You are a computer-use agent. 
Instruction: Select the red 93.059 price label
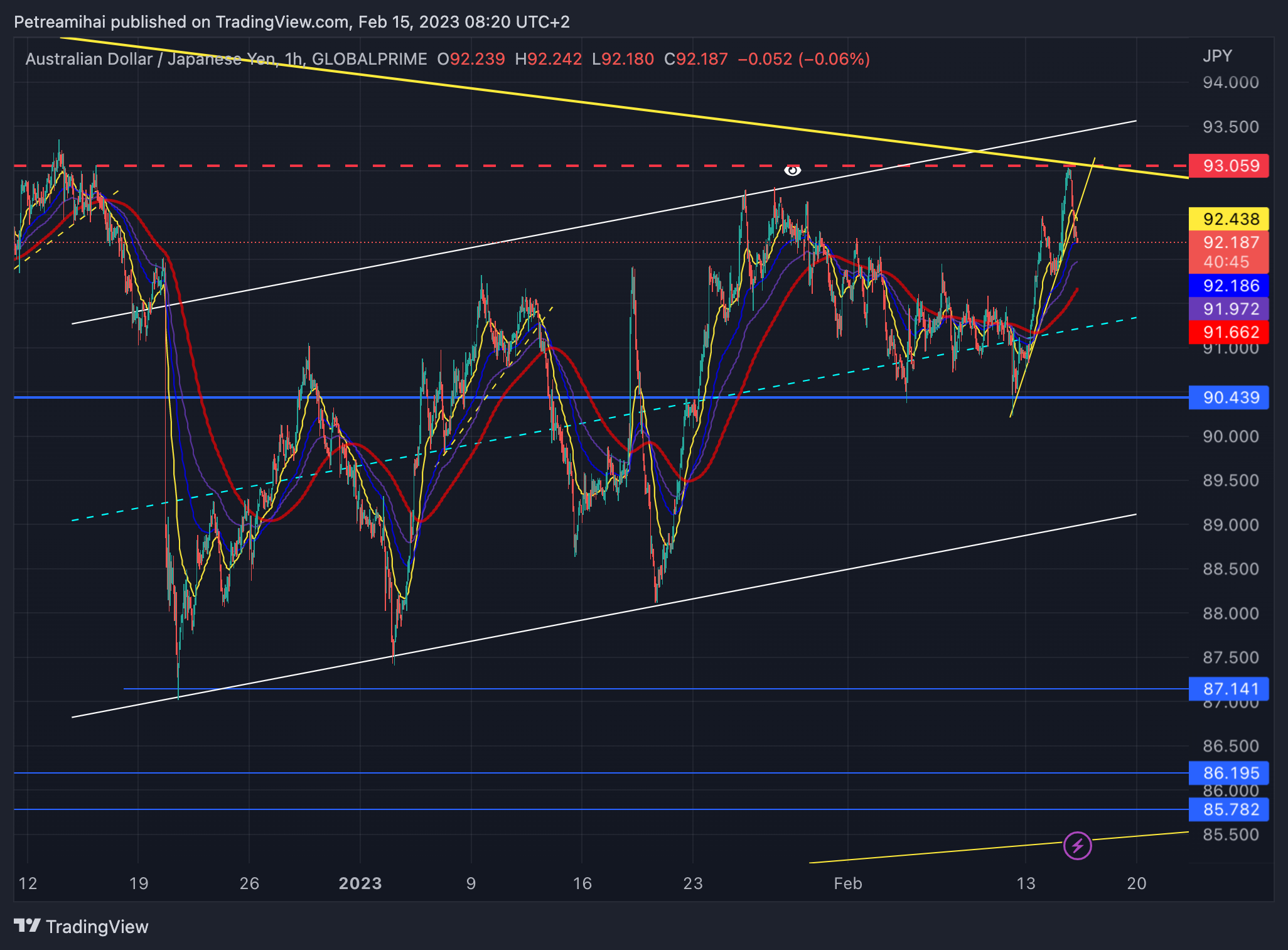tap(1228, 166)
